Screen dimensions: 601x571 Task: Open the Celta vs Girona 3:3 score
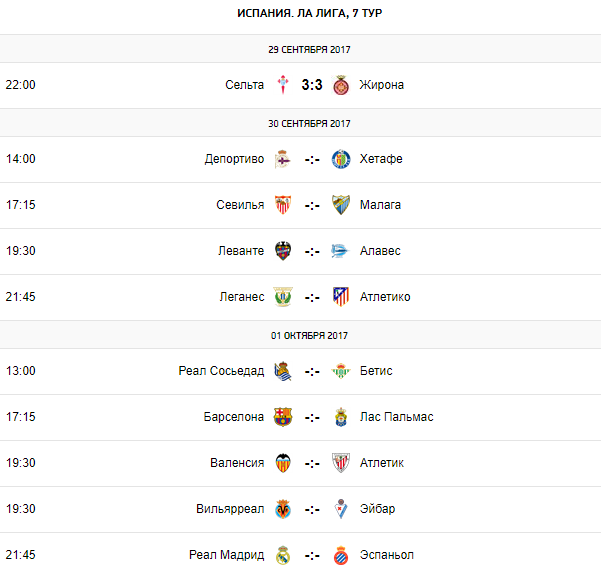pyautogui.click(x=312, y=85)
